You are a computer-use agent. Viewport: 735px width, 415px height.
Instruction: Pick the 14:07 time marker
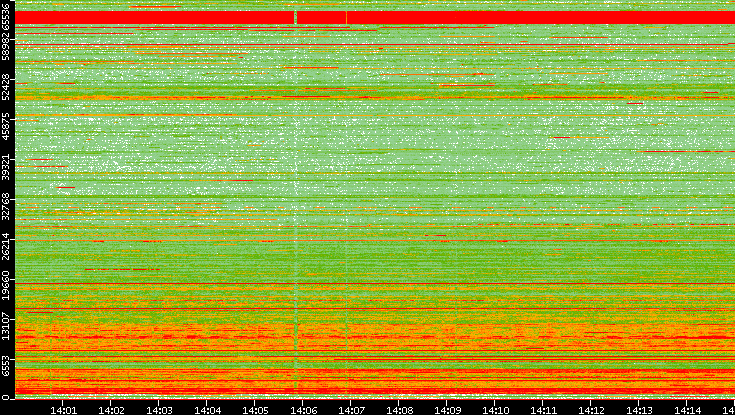click(351, 408)
